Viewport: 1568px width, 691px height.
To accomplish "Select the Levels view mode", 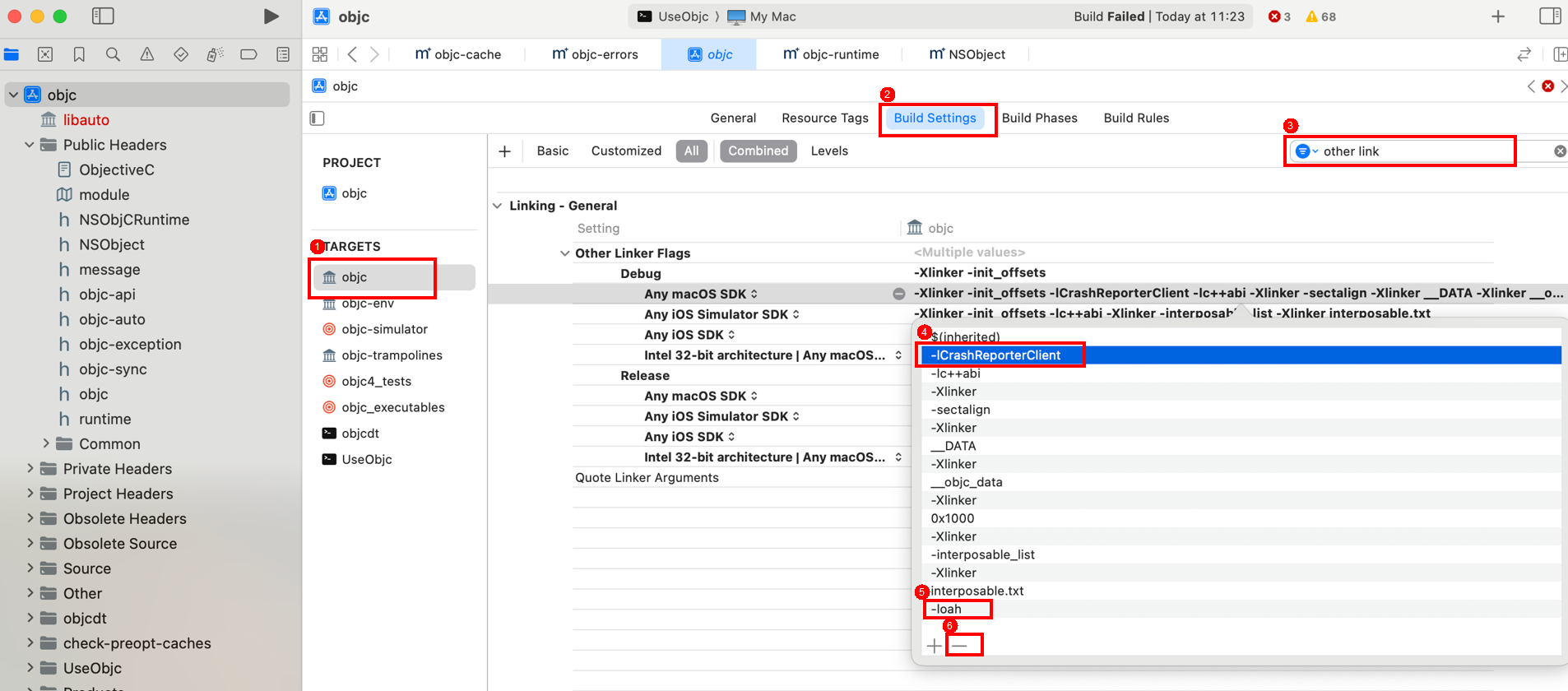I will [829, 151].
